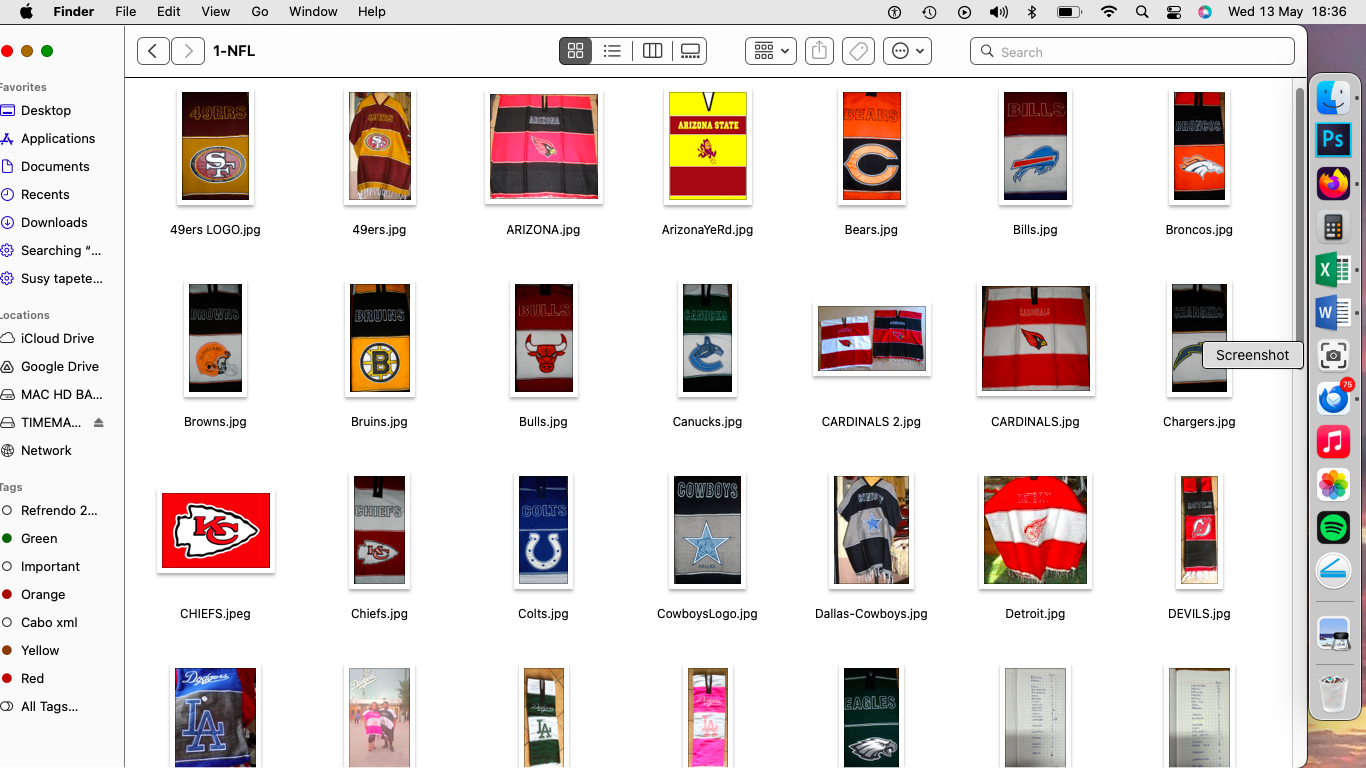Viewport: 1366px width, 768px height.
Task: Open Photos from the Dock
Action: (x=1333, y=484)
